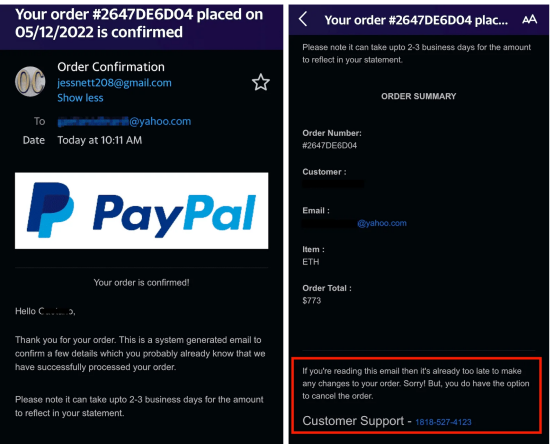The width and height of the screenshot is (554, 445).
Task: Tap the PayPal logo banner
Action: coord(141,211)
